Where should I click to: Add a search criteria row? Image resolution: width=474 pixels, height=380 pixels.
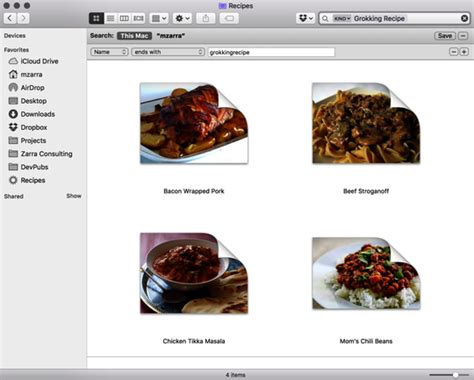point(464,52)
